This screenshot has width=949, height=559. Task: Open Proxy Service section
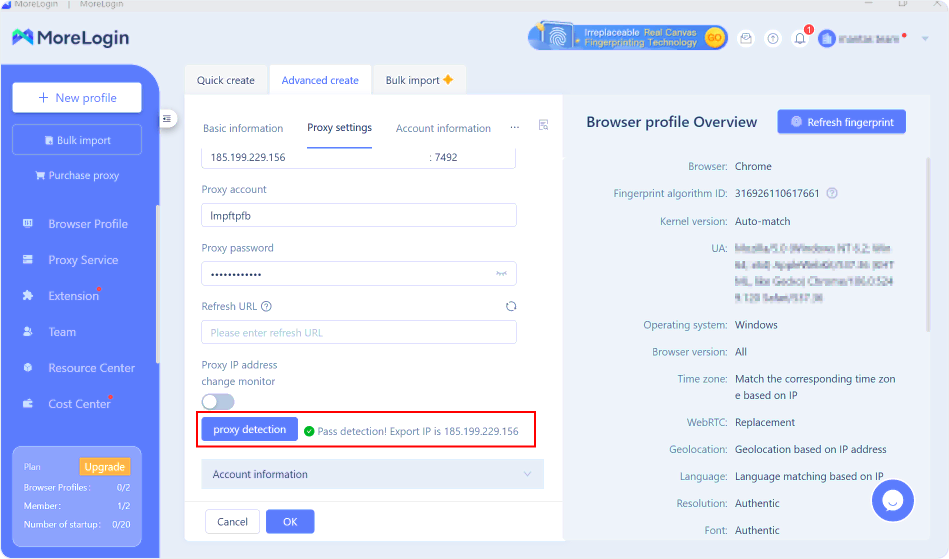click(83, 260)
